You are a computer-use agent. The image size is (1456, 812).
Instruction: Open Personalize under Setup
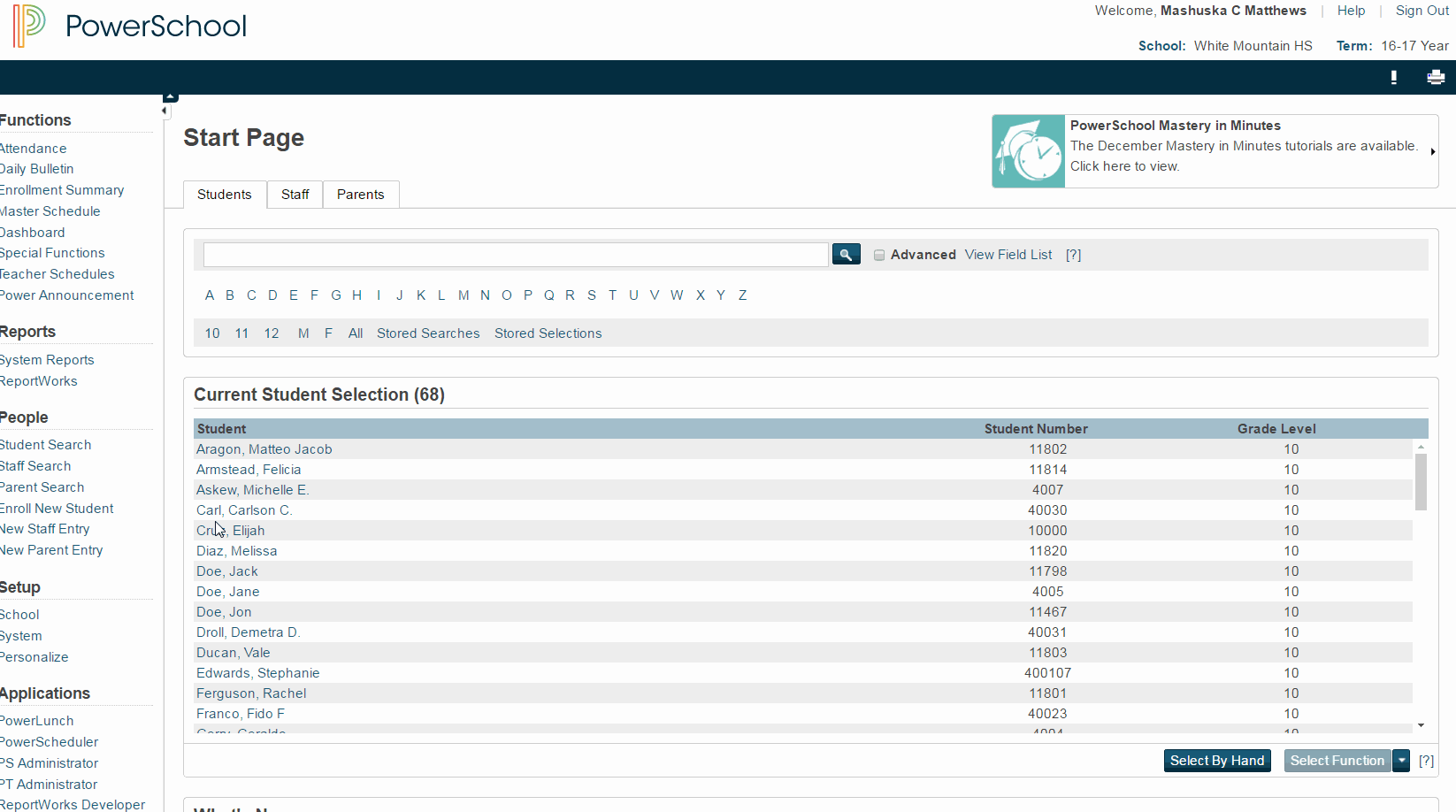pos(34,657)
